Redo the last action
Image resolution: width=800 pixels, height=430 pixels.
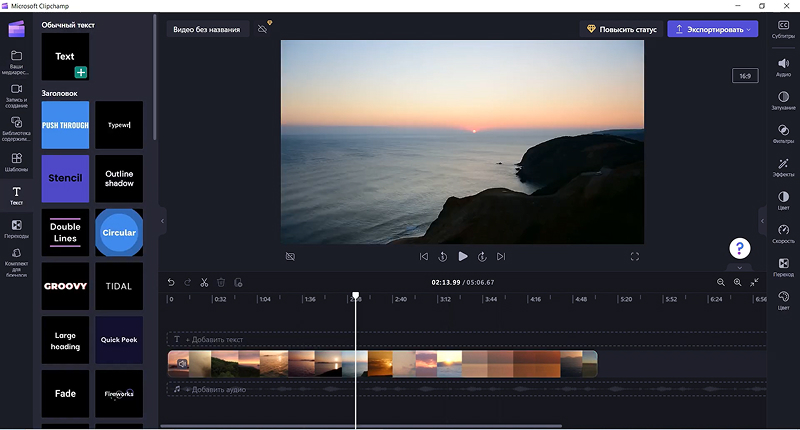[188, 282]
